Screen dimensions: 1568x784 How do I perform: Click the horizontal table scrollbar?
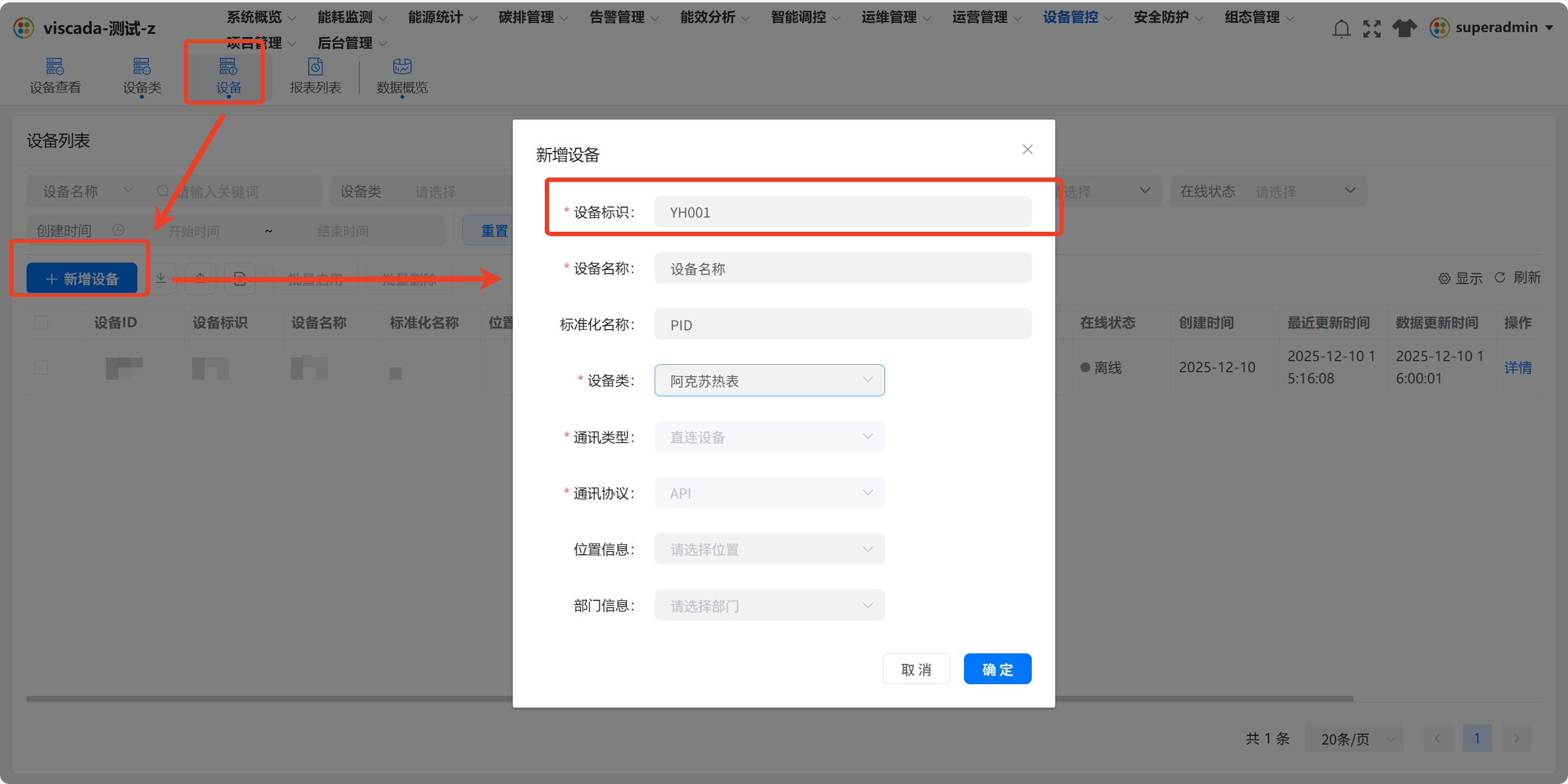tap(689, 698)
